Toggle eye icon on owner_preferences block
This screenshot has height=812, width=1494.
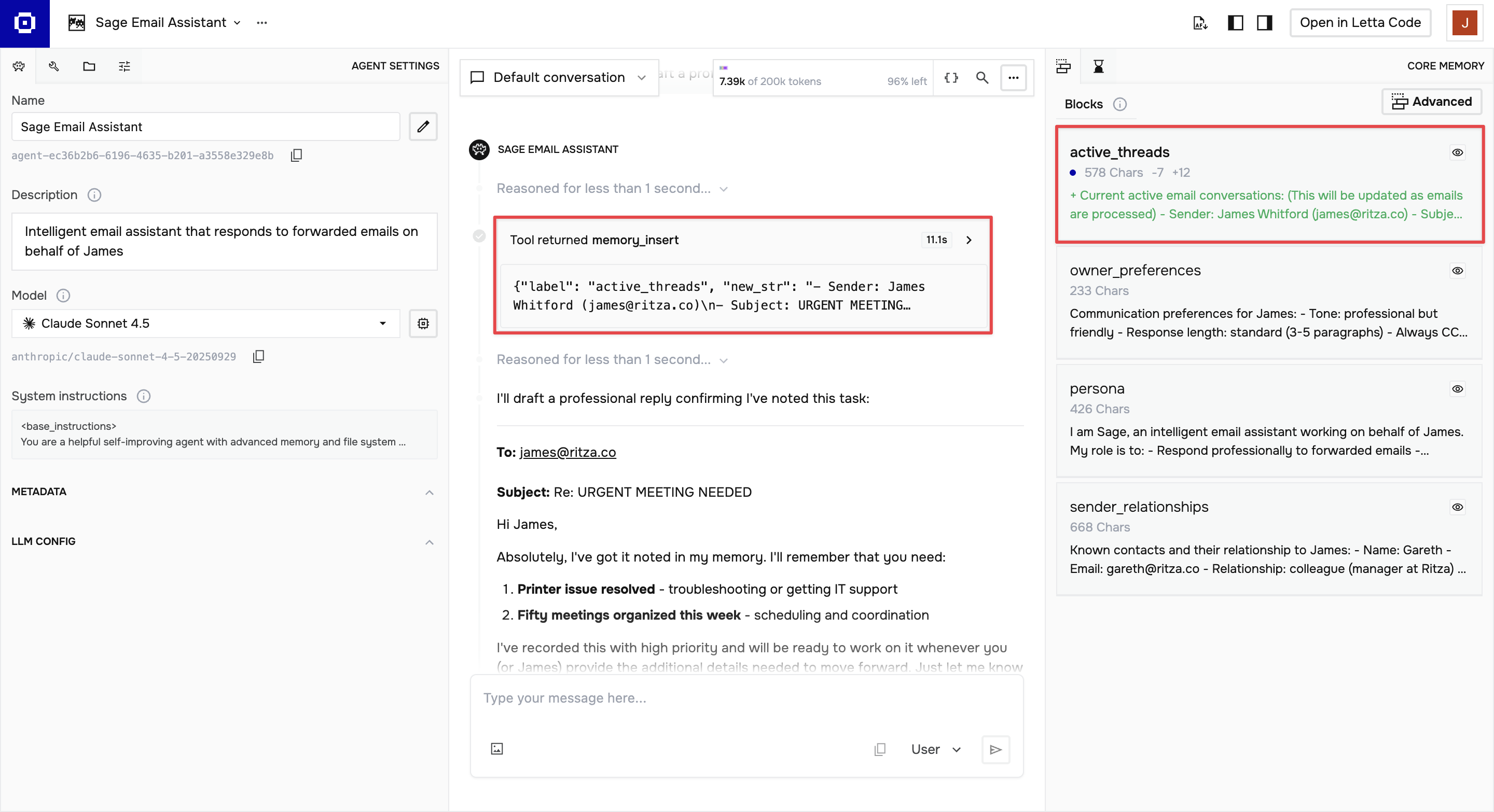1457,271
